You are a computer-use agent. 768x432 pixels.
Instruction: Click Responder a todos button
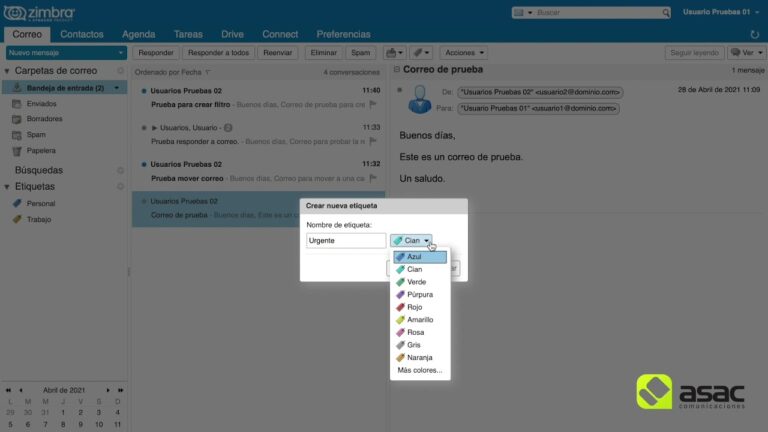tap(218, 52)
